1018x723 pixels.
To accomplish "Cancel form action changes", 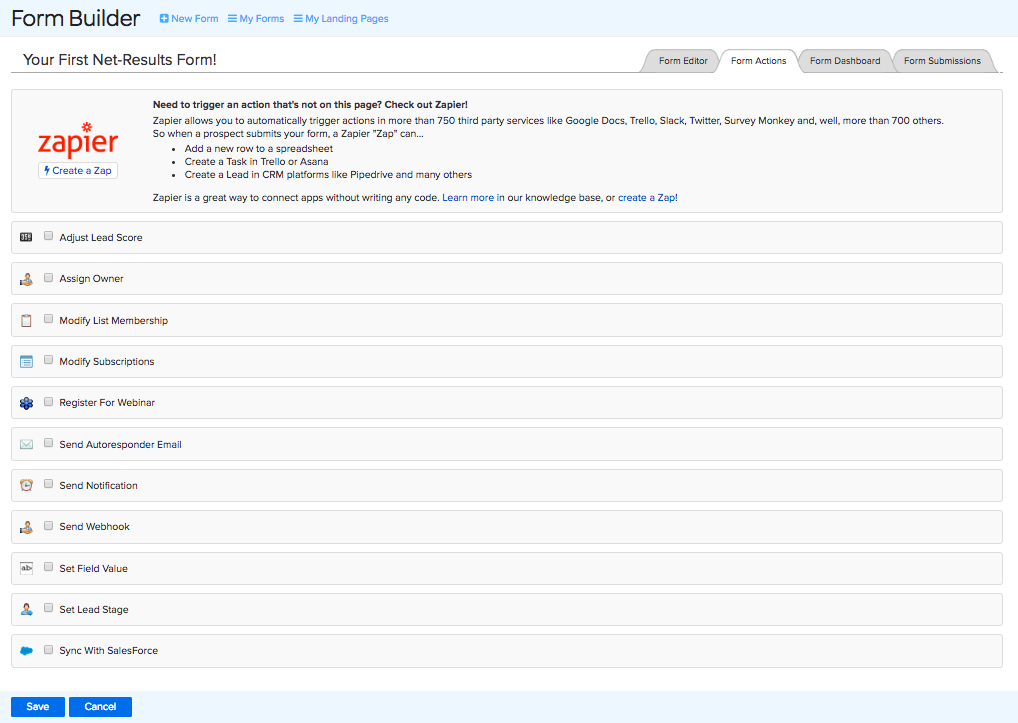I will coord(100,707).
